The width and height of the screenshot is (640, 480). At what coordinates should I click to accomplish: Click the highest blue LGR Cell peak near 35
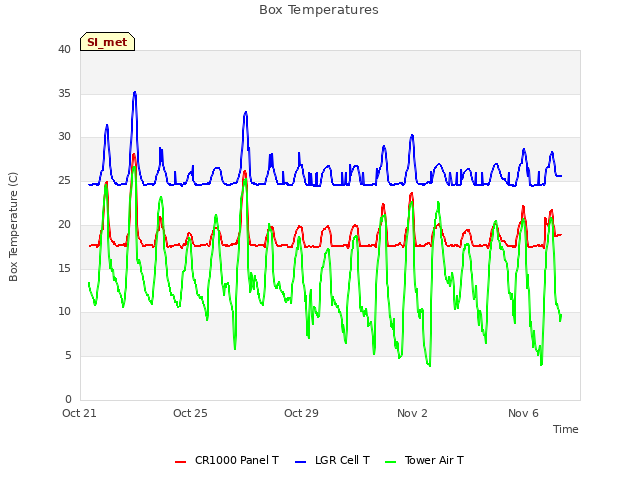tap(135, 93)
